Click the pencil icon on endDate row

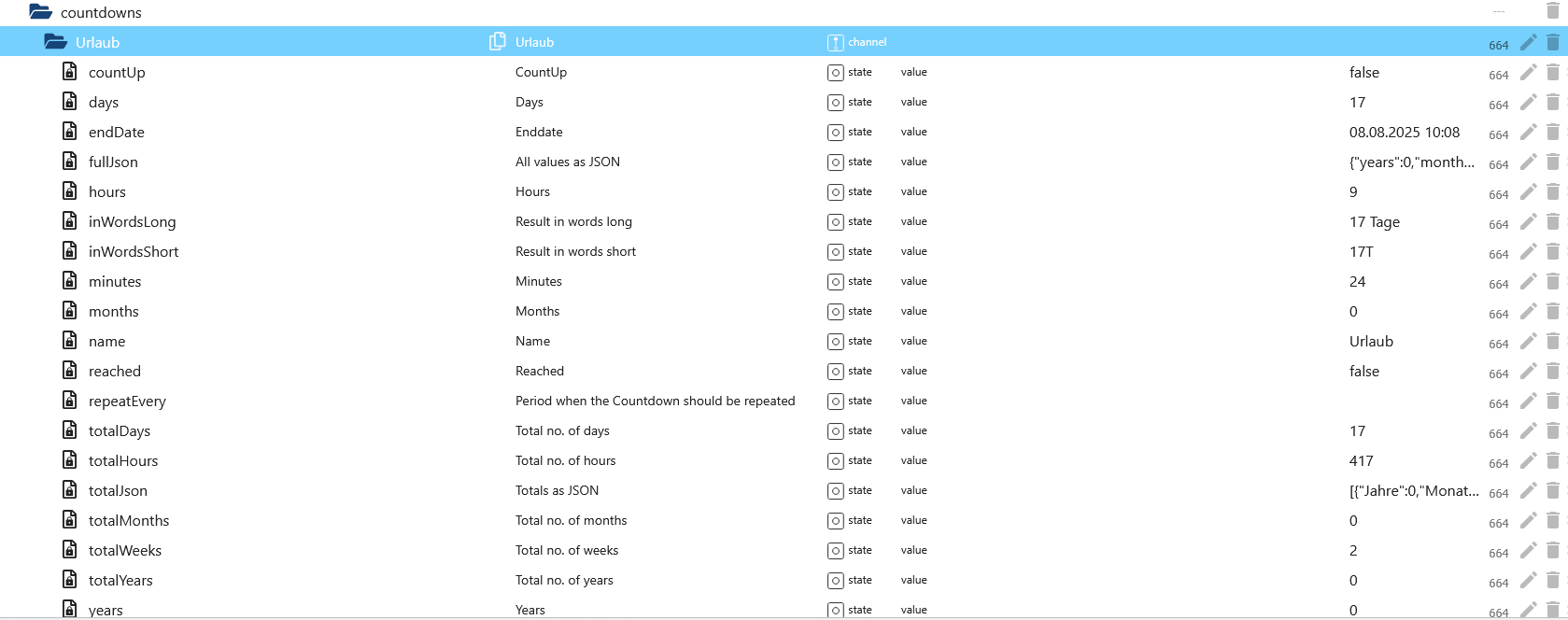(x=1528, y=132)
